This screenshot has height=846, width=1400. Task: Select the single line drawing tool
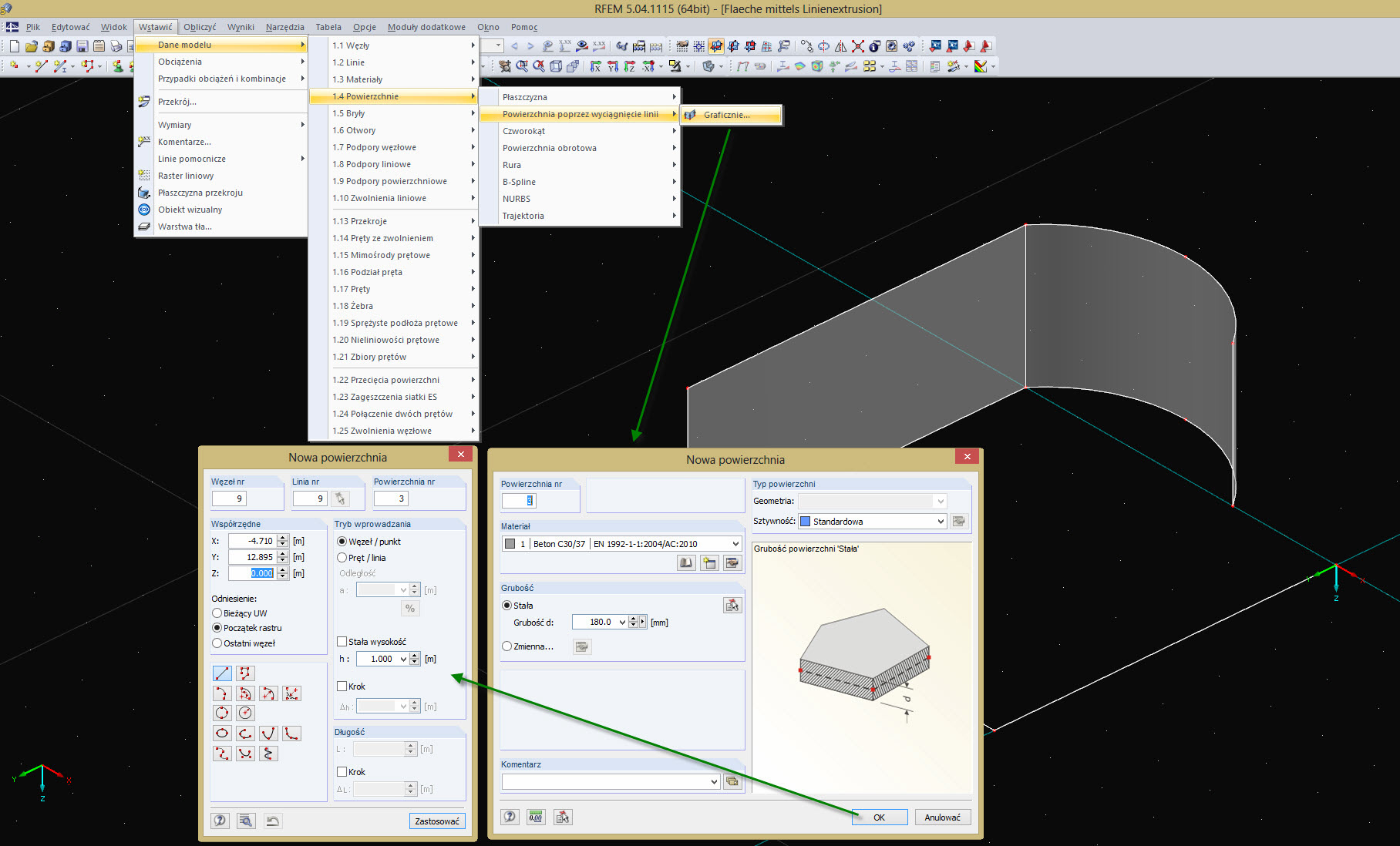(222, 673)
